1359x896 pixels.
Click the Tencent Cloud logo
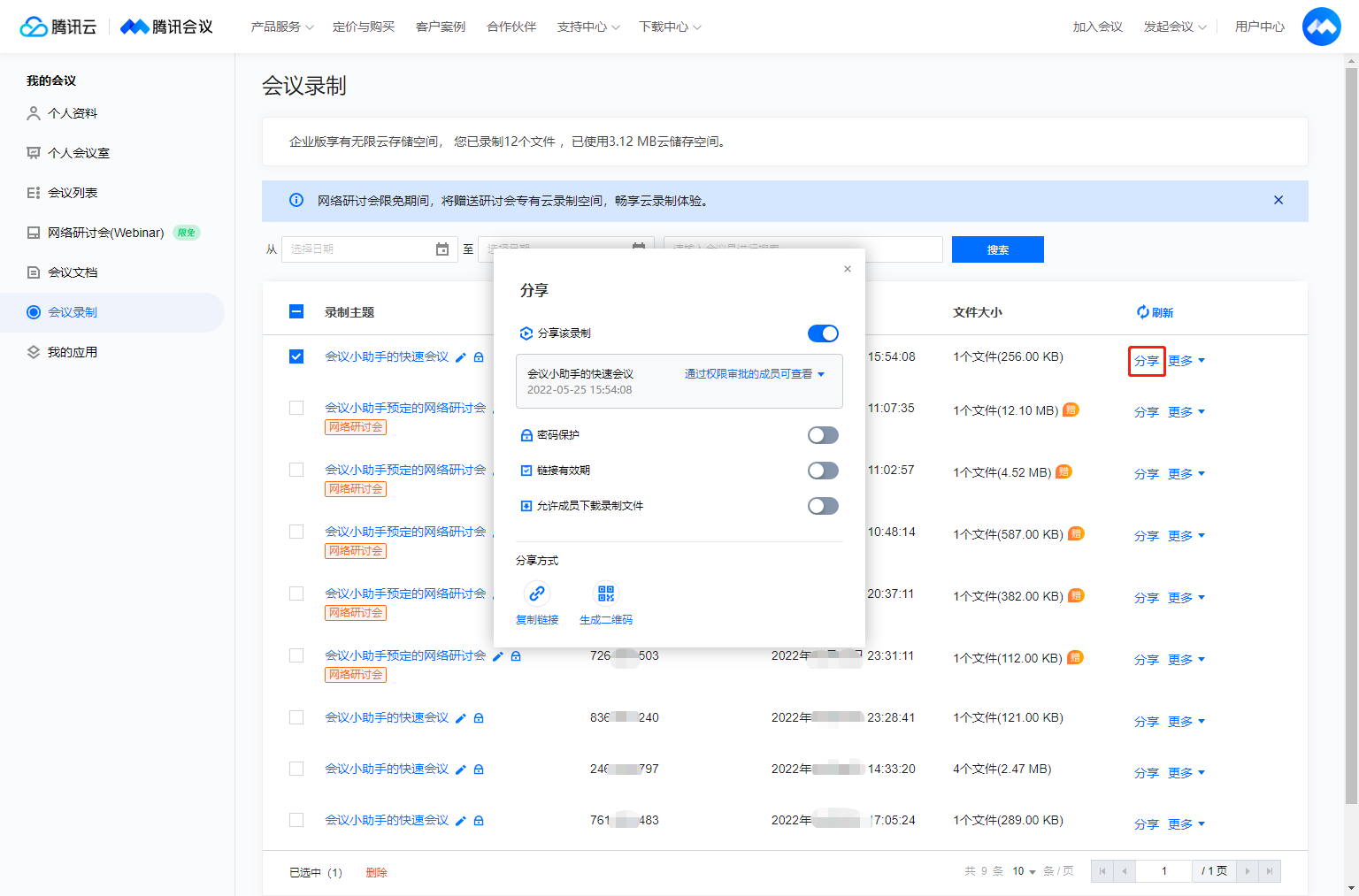(58, 27)
